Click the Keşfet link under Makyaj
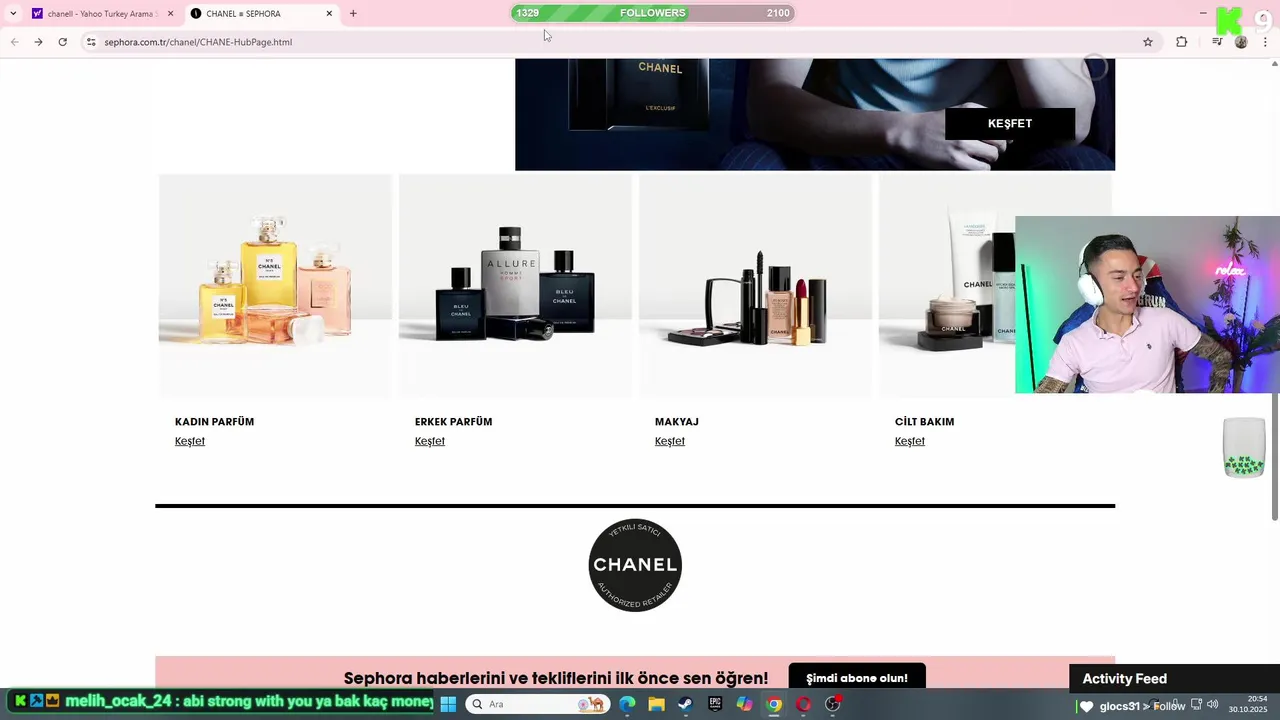The image size is (1280, 720). [x=670, y=441]
